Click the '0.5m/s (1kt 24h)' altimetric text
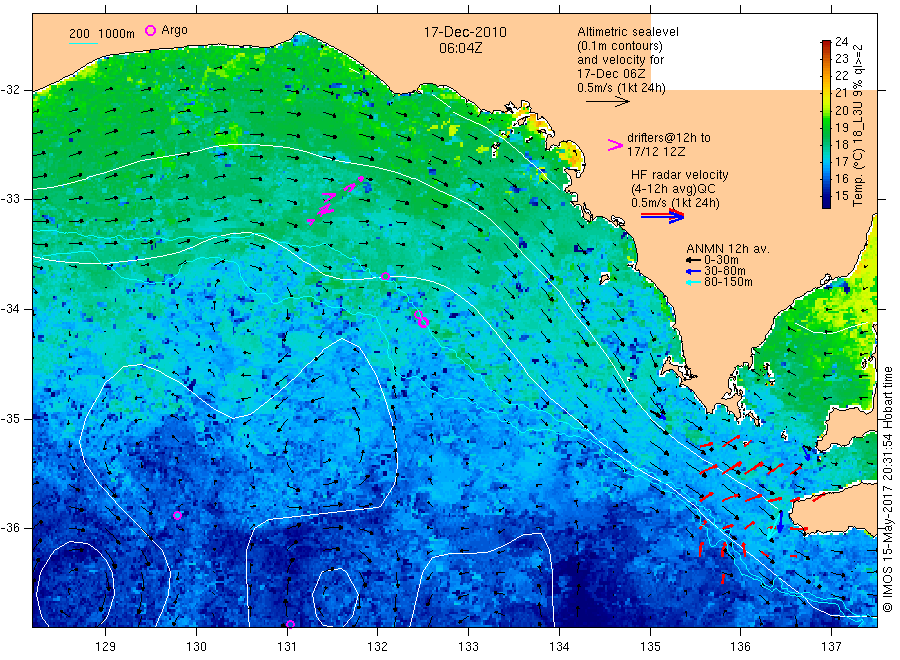Image resolution: width=900 pixels, height=660 pixels. pyautogui.click(x=621, y=88)
